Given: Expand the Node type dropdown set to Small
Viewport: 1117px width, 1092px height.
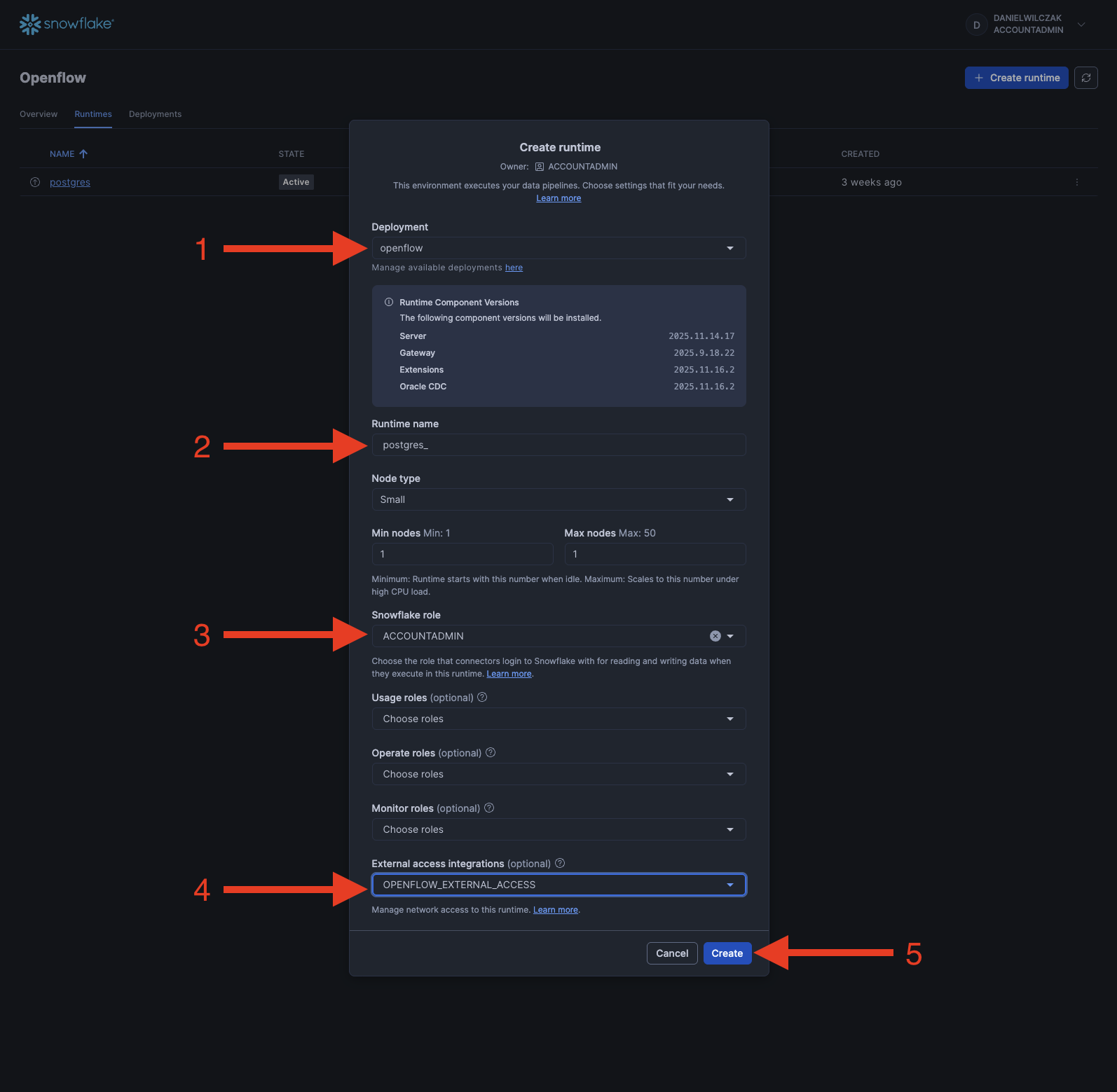Looking at the screenshot, I should point(558,499).
